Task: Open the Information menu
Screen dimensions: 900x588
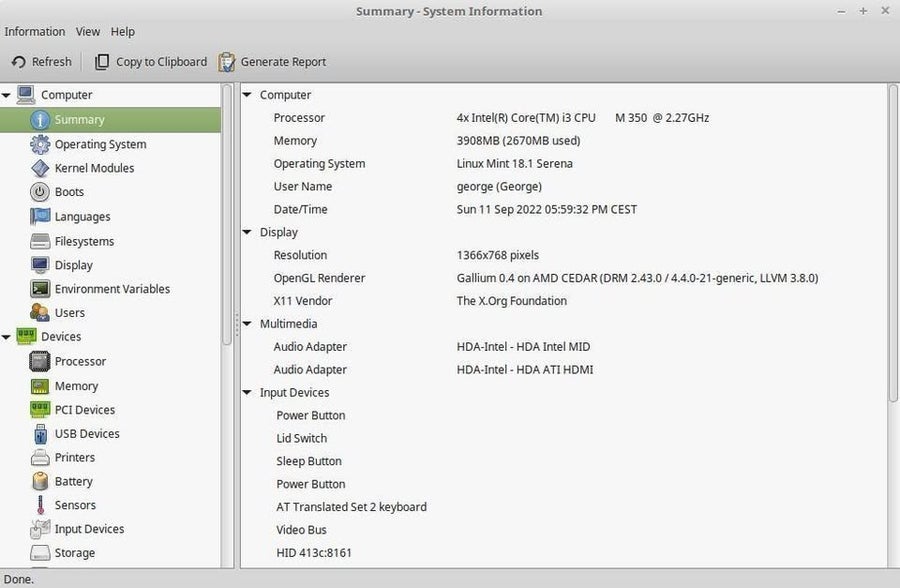Action: [x=34, y=32]
